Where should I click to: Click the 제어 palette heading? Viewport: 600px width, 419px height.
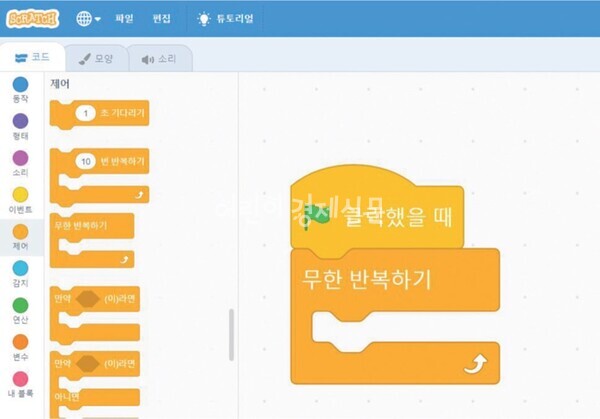coord(60,84)
